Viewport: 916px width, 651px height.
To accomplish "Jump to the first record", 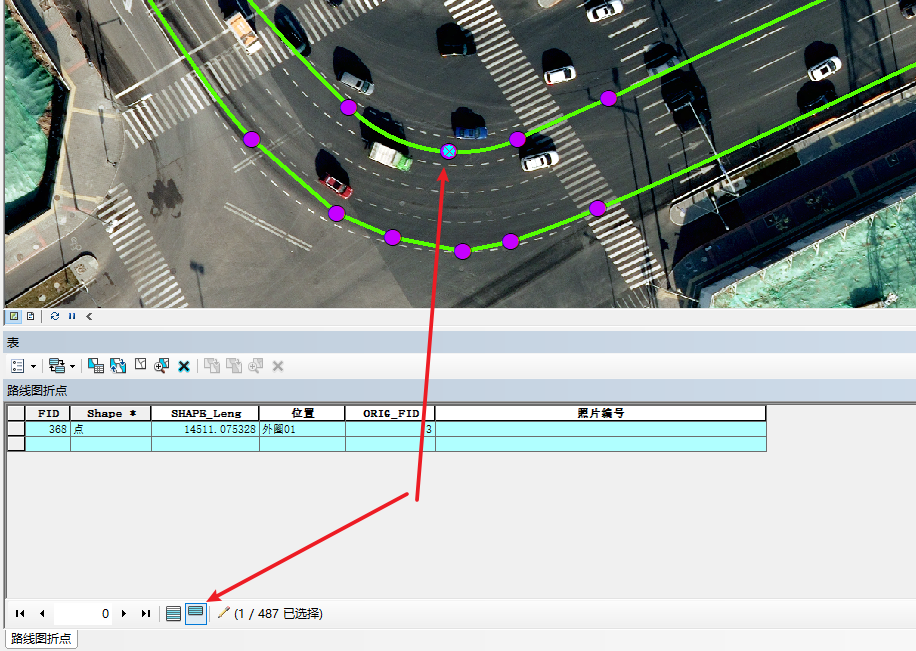I will click(20, 614).
